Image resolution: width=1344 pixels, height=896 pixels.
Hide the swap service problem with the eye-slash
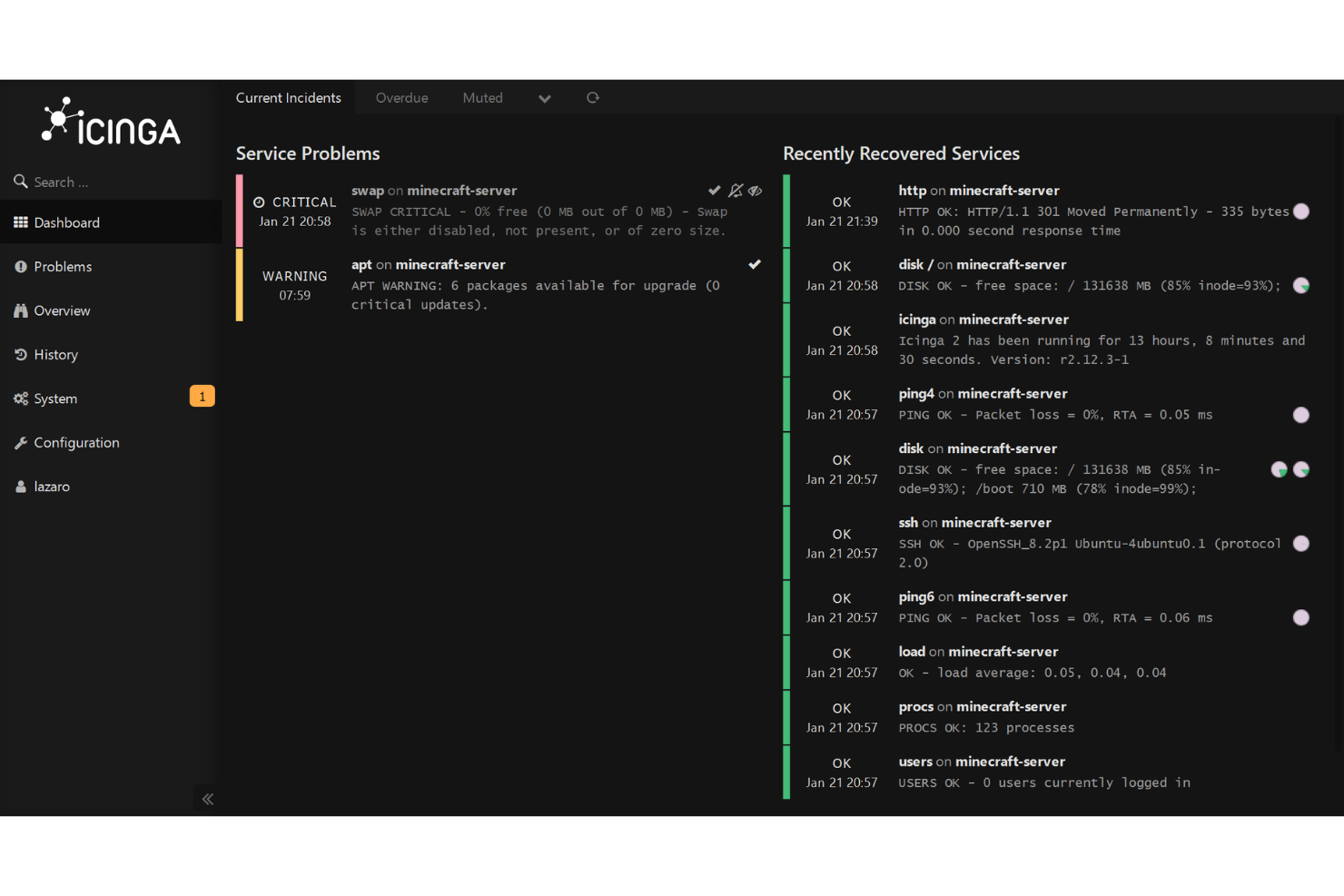pyautogui.click(x=756, y=190)
